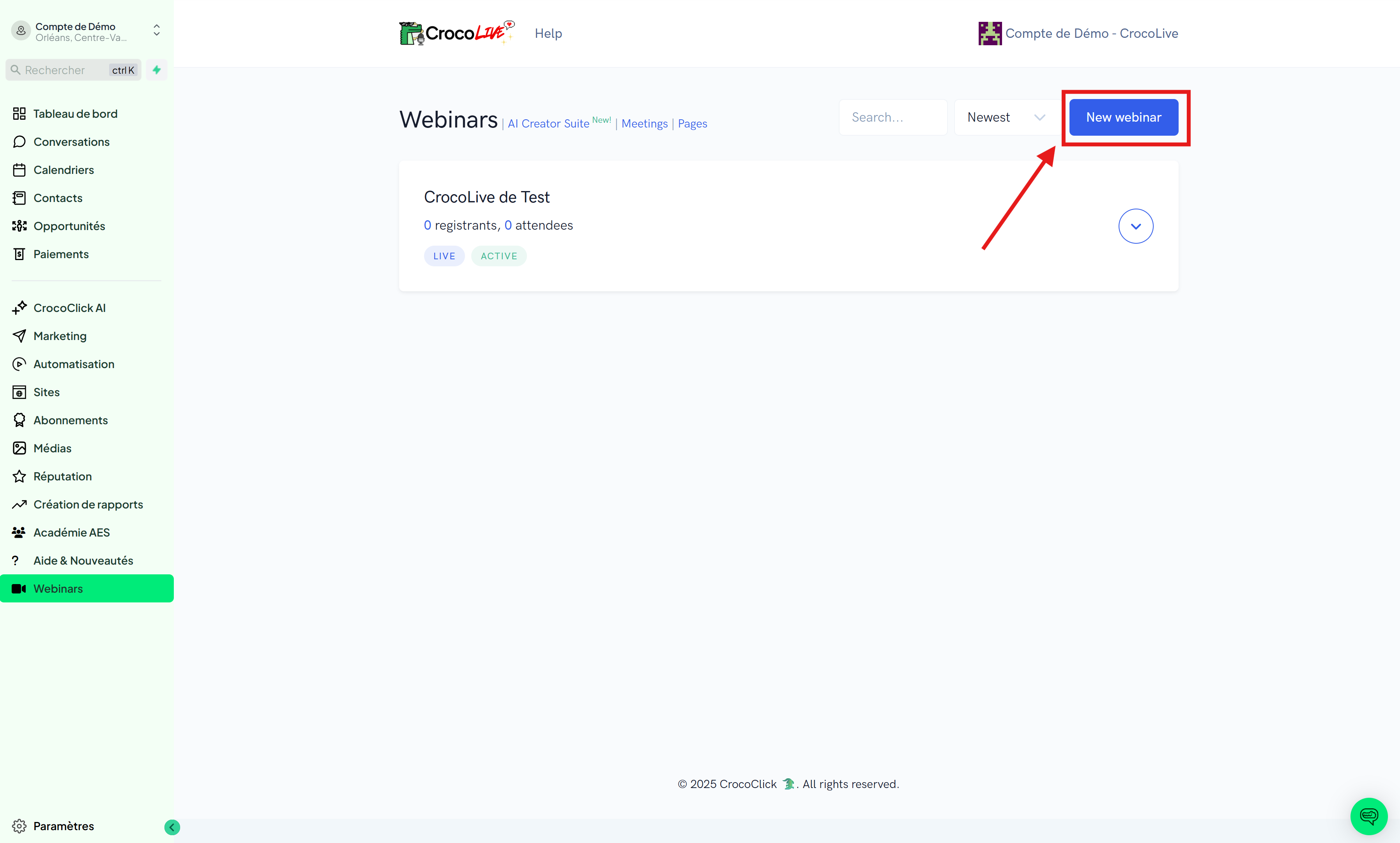Click the ACTIVE status badge
1400x843 pixels.
click(499, 256)
